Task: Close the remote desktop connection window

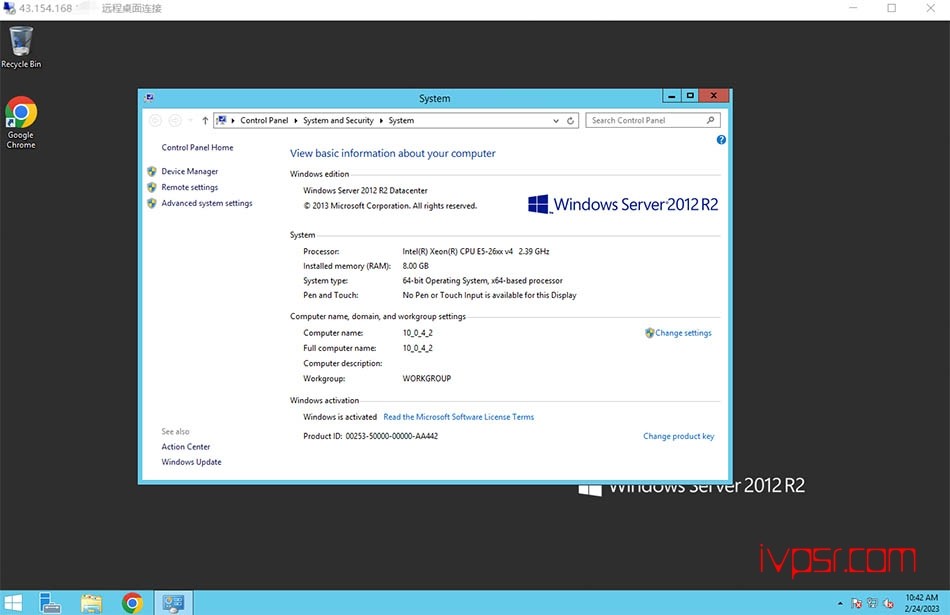Action: point(931,8)
